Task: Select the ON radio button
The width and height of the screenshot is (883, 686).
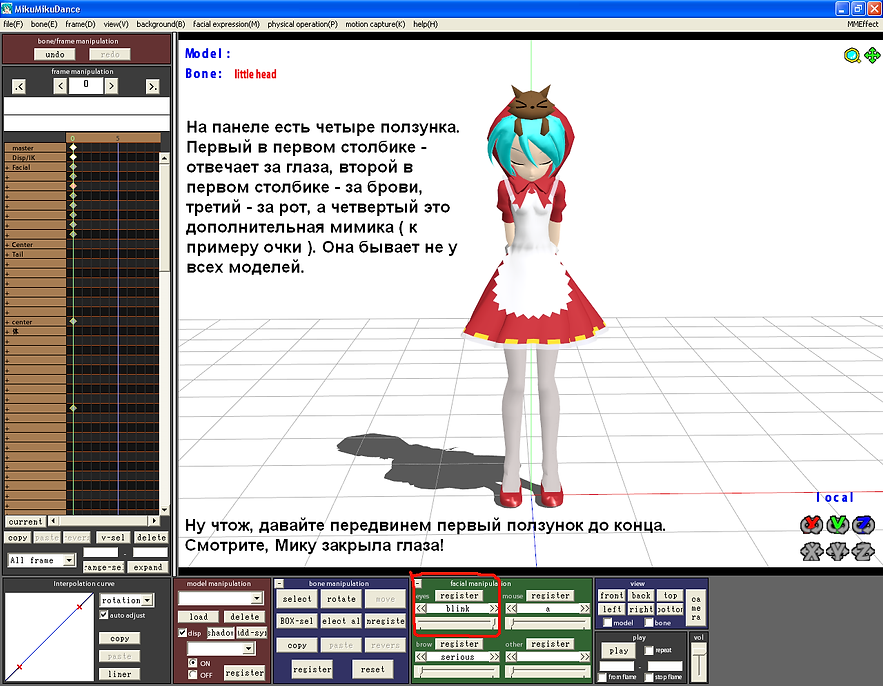Action: [x=193, y=662]
